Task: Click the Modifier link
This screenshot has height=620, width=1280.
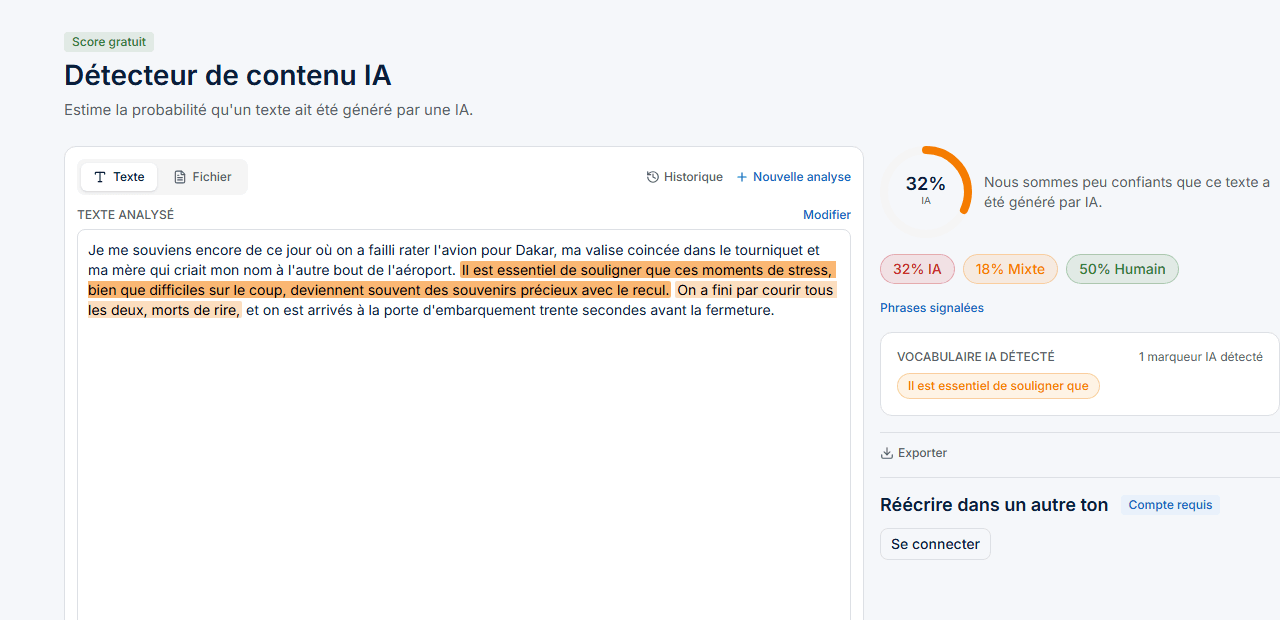Action: click(827, 215)
